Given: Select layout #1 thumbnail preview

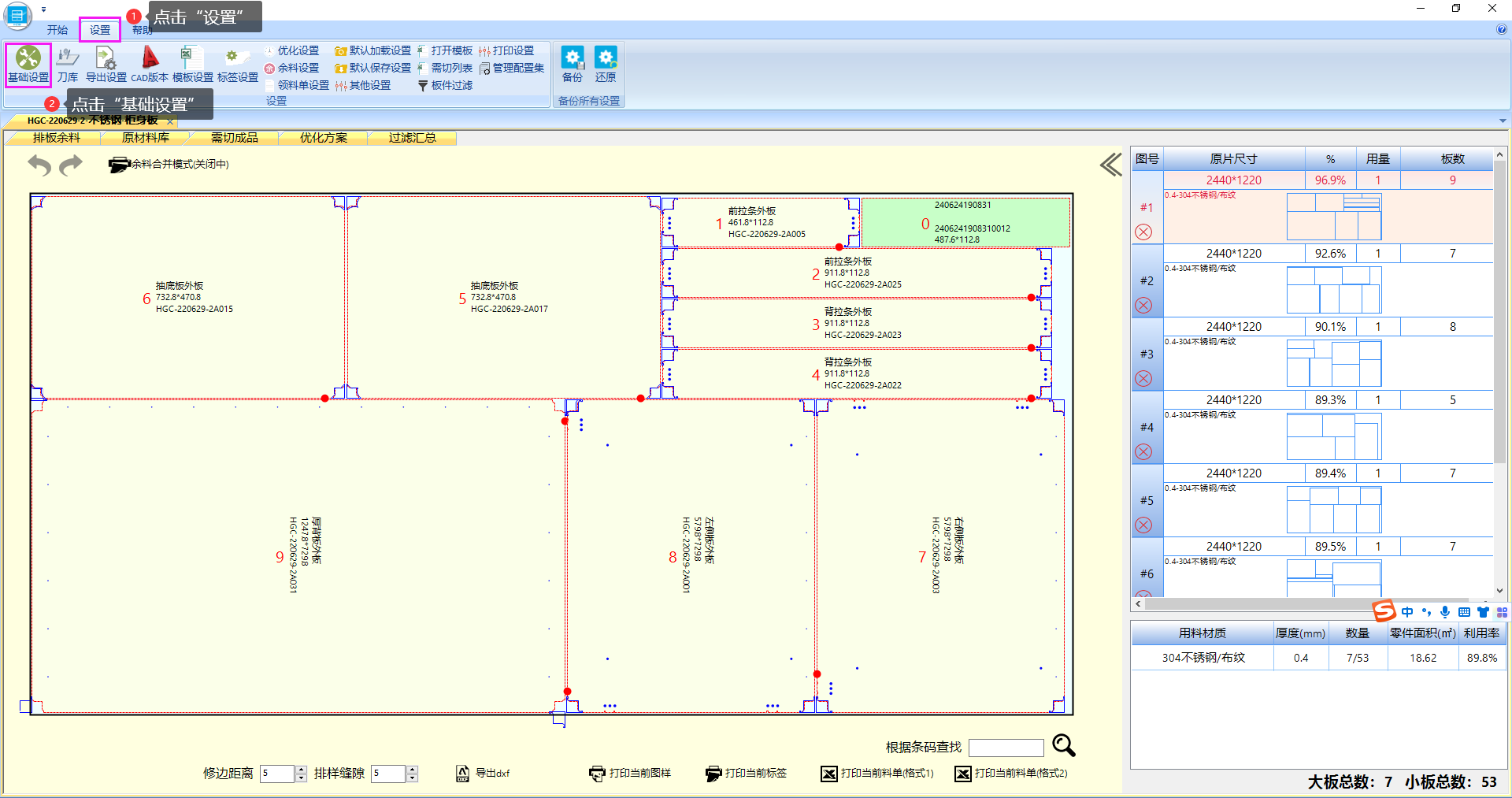Looking at the screenshot, I should click(x=1334, y=217).
